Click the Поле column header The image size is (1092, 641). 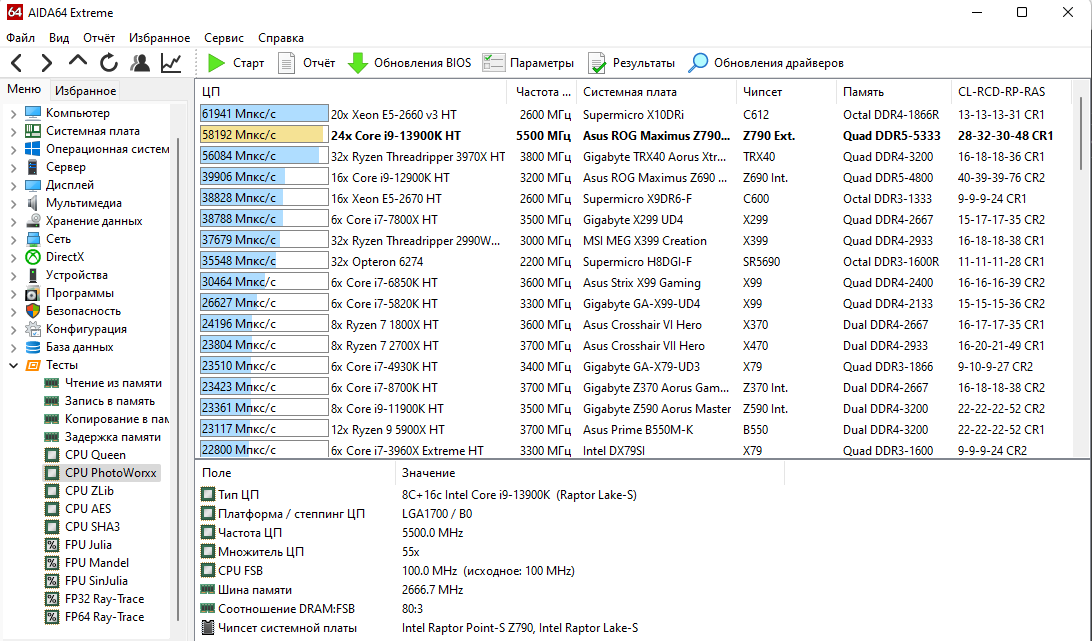tap(295, 473)
